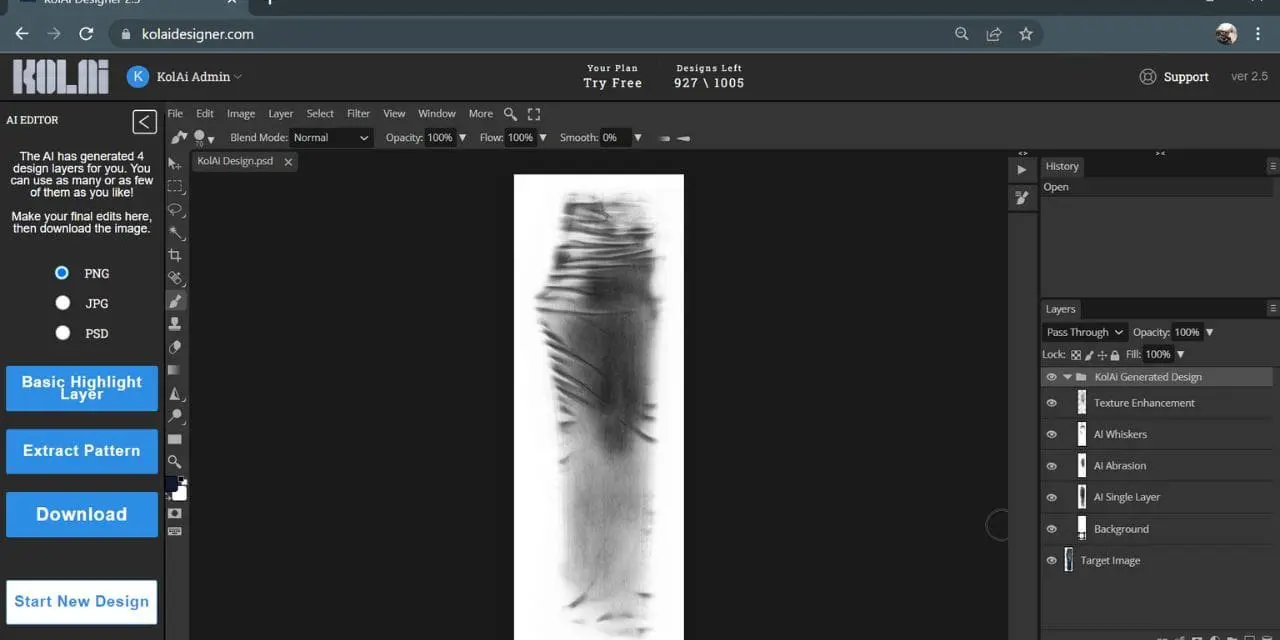This screenshot has width=1280, height=640.
Task: Select the Clone Stamp tool
Action: tap(175, 324)
